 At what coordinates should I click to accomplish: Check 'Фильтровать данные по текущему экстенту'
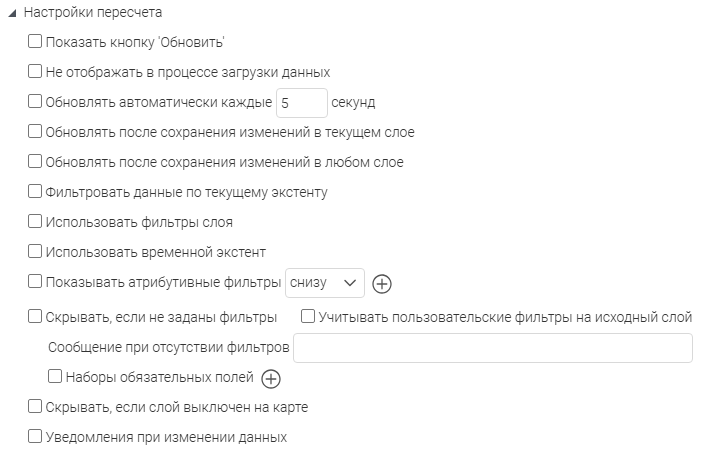[36, 192]
